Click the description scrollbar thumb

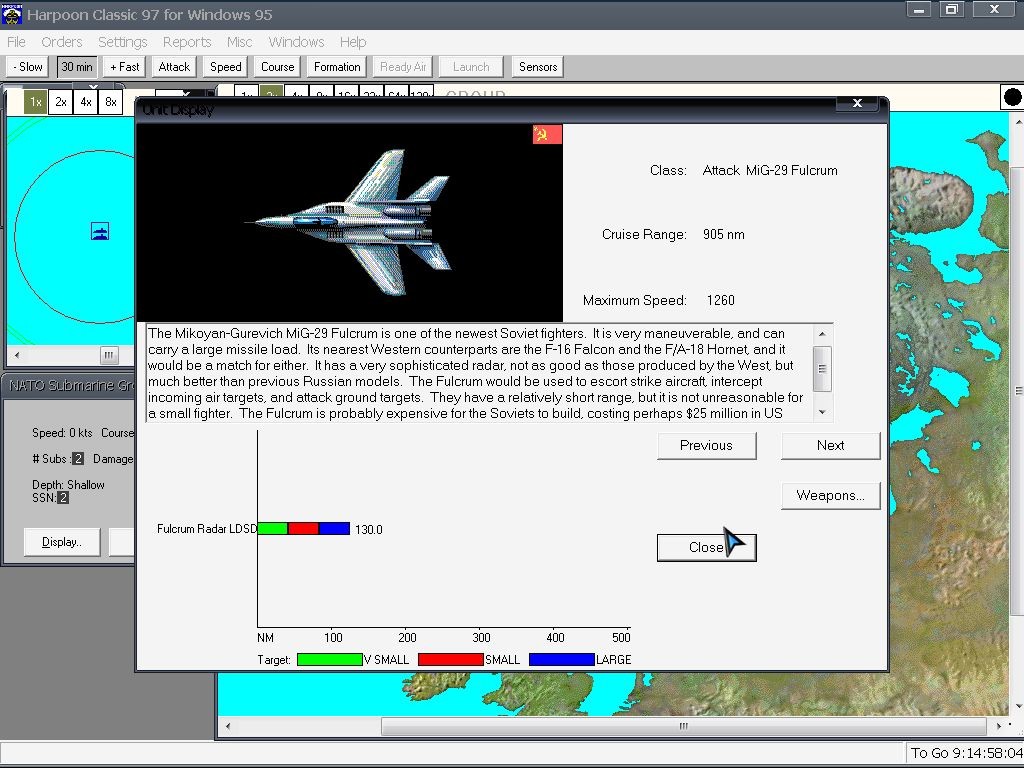tap(822, 369)
